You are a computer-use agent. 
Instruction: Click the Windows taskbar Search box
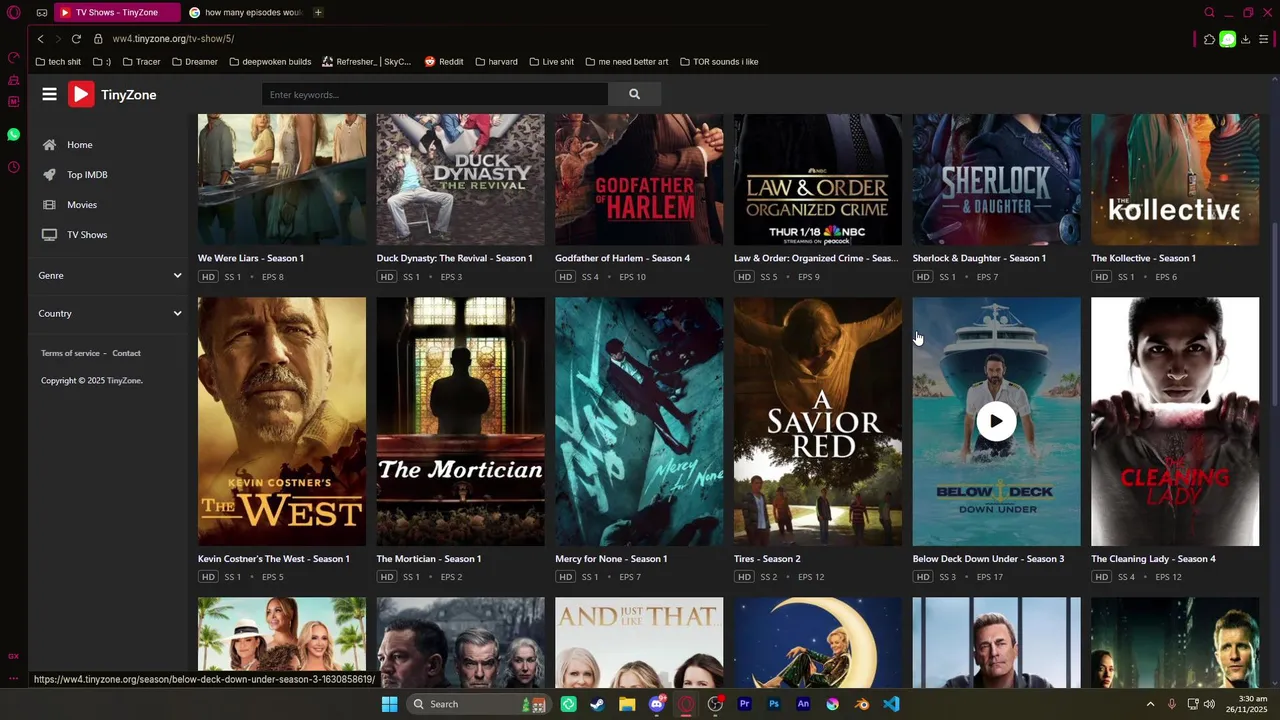click(477, 704)
